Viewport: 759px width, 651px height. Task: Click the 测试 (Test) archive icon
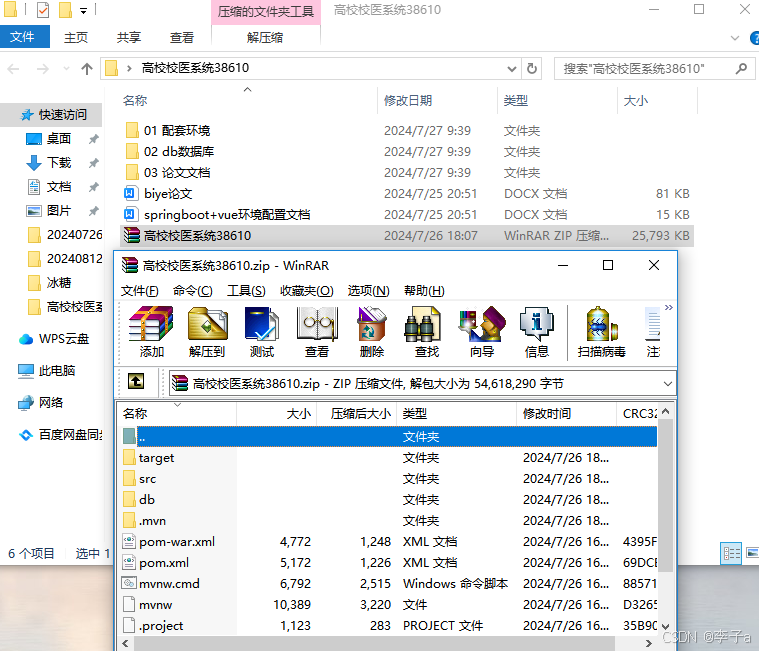(x=262, y=332)
